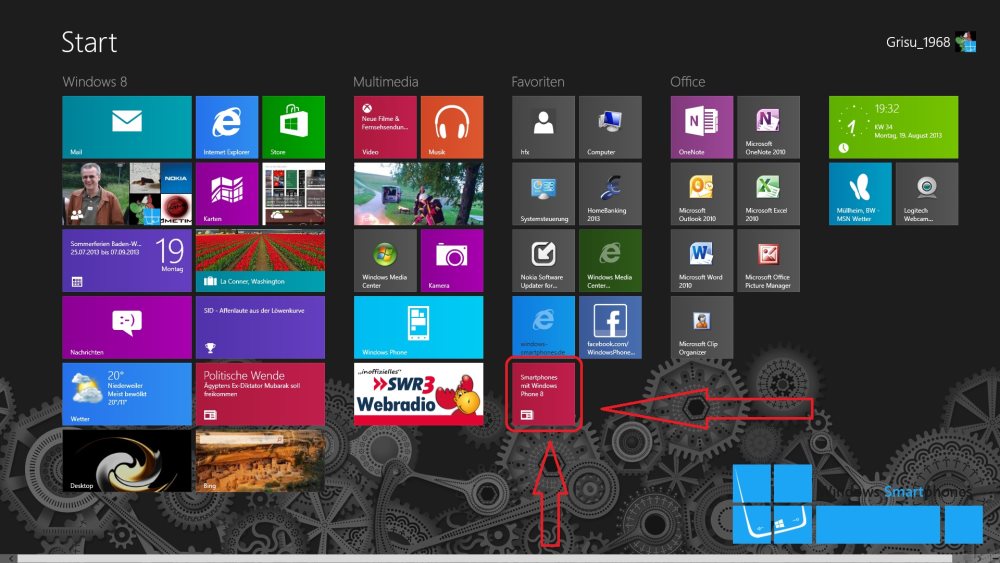Open the People tile with photos
Viewport: 1000px width, 563px height.
[127, 194]
